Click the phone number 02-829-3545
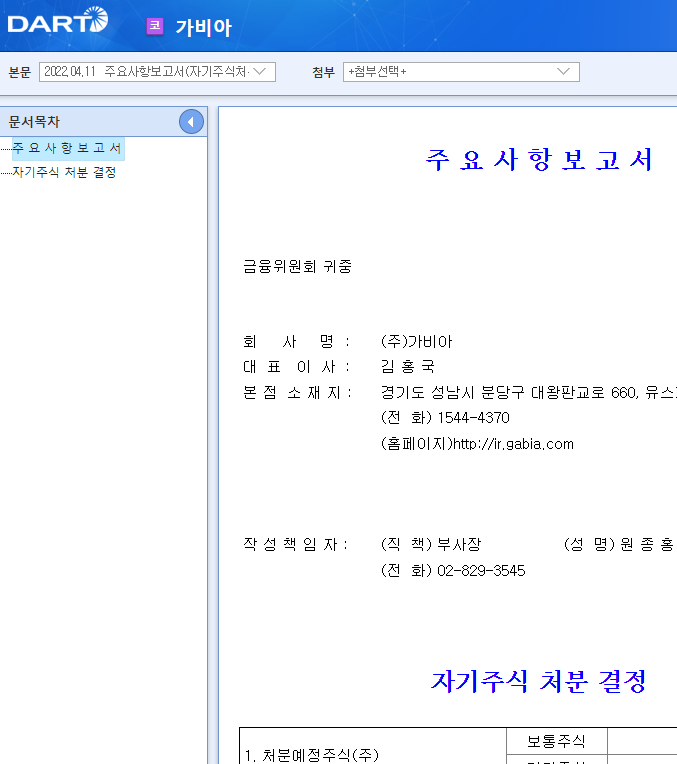677x764 pixels. click(481, 571)
